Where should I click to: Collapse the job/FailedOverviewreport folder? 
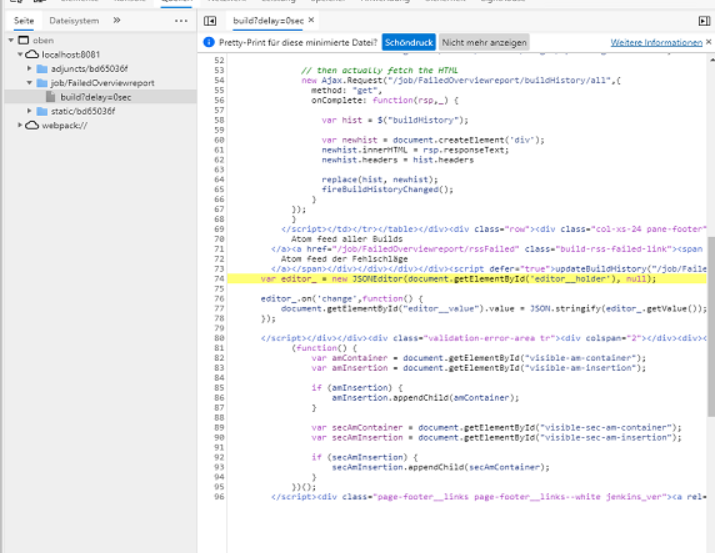[x=29, y=83]
